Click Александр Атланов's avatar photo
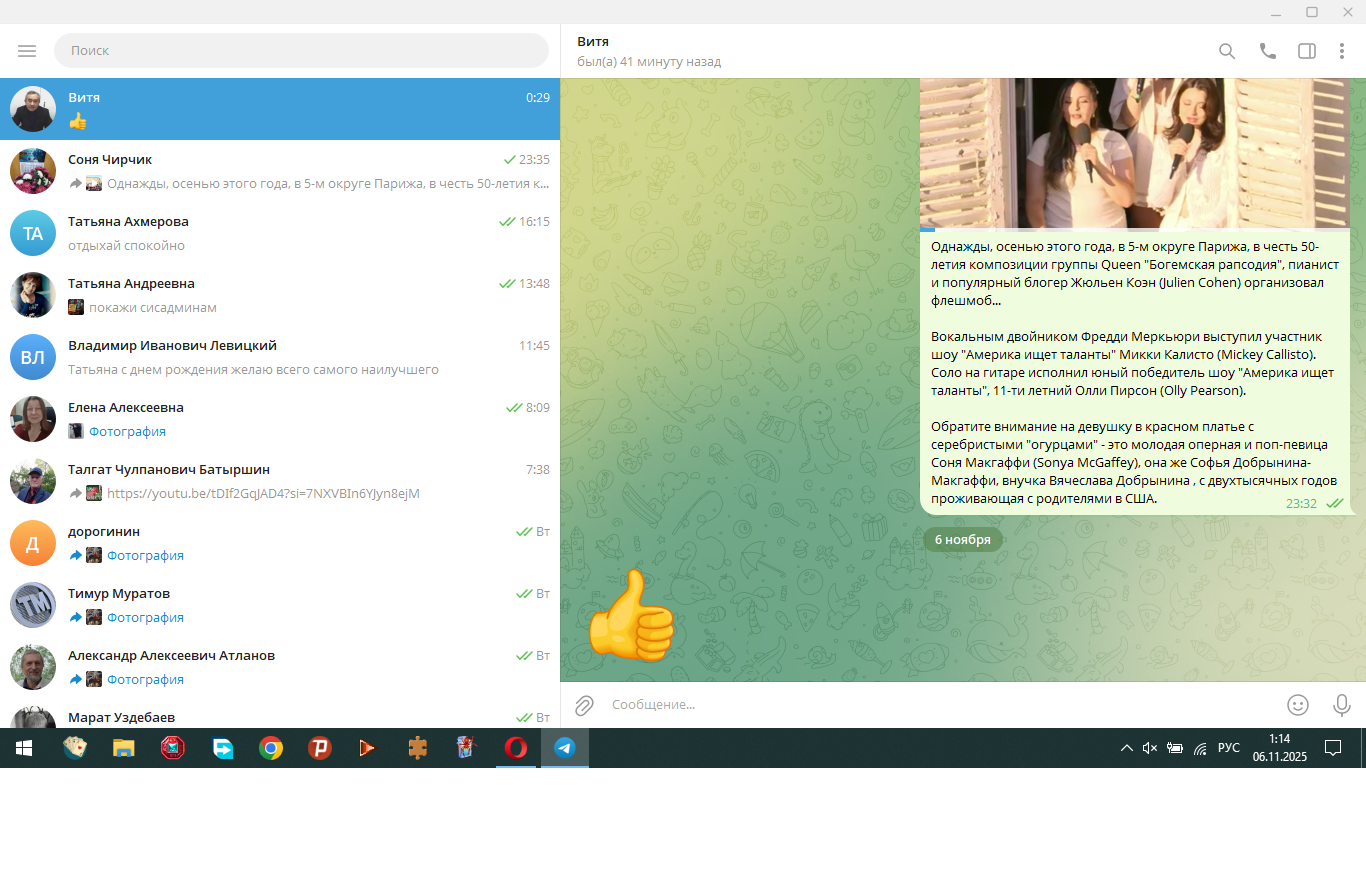 33,667
